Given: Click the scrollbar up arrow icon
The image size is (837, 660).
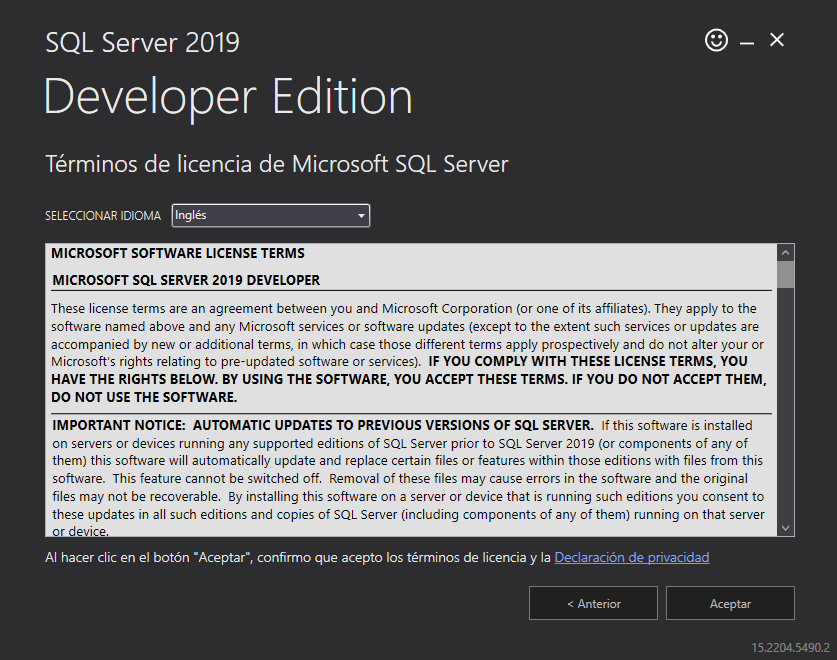Looking at the screenshot, I should [x=783, y=250].
